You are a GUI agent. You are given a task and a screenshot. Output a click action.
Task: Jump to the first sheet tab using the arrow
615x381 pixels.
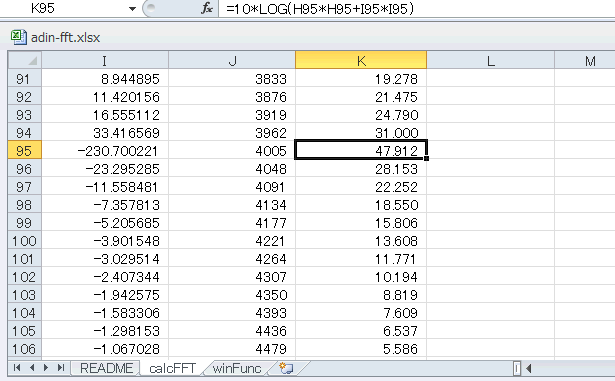click(x=17, y=368)
